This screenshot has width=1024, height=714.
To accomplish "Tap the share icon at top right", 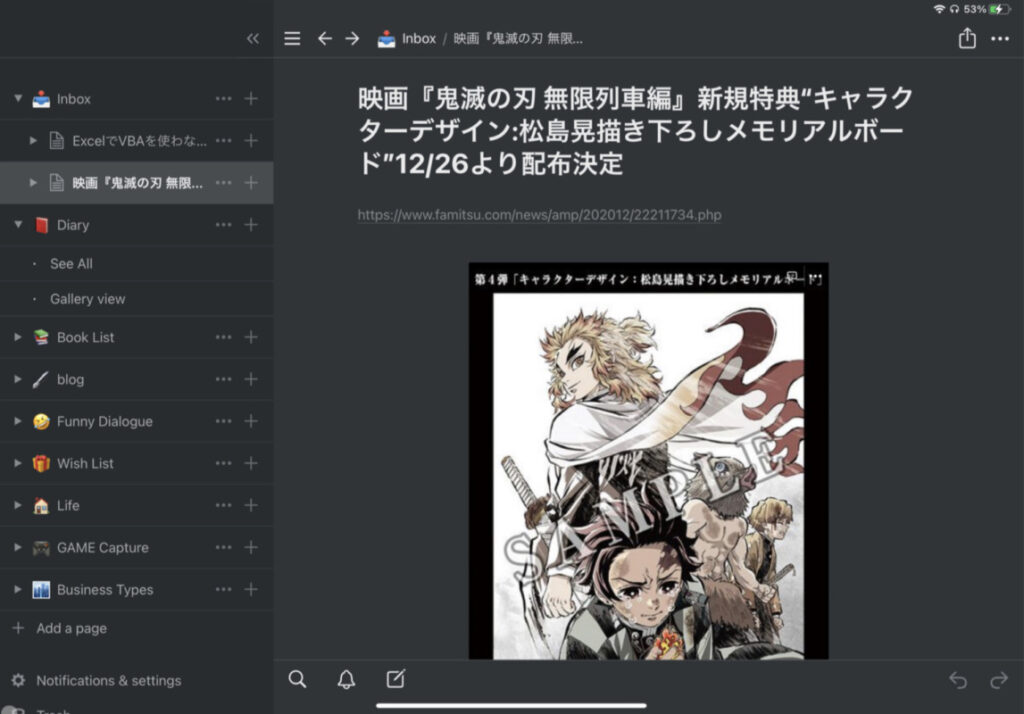I will (967, 38).
